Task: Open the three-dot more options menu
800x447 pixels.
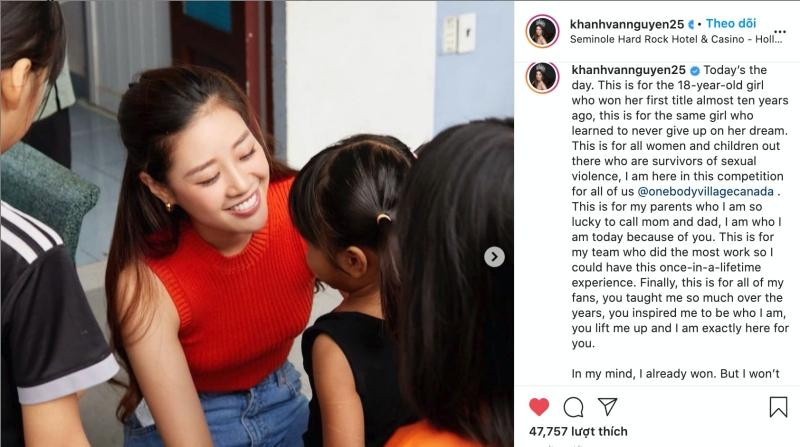Action: click(x=780, y=32)
